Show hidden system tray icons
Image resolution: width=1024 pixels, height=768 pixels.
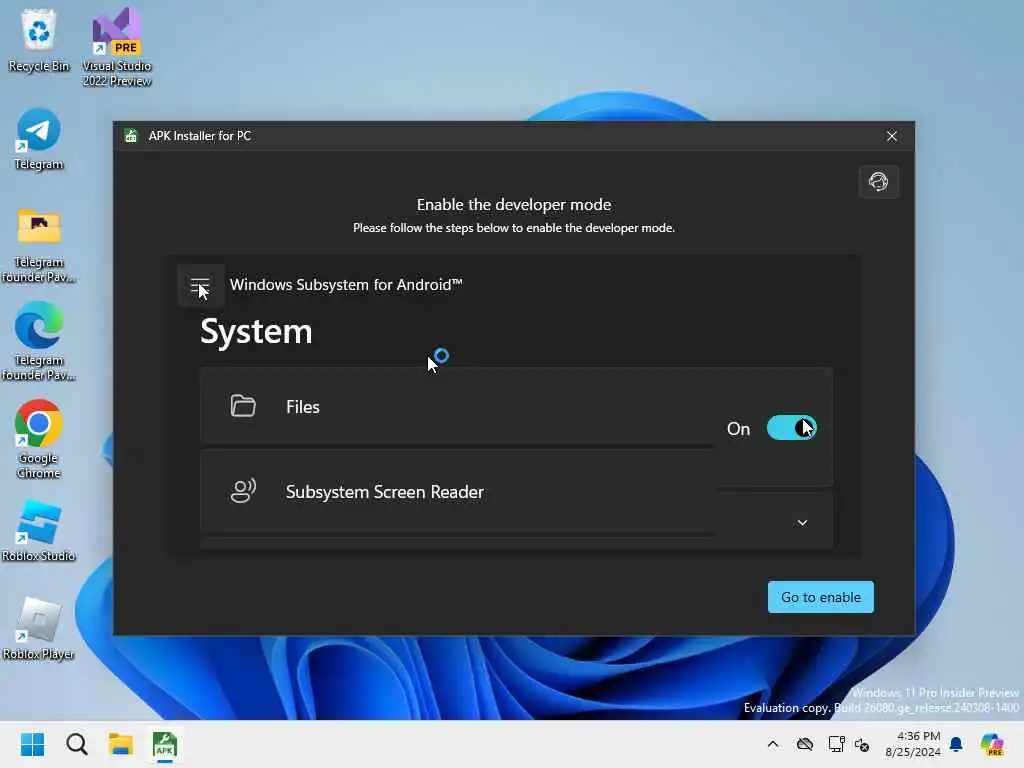(773, 744)
